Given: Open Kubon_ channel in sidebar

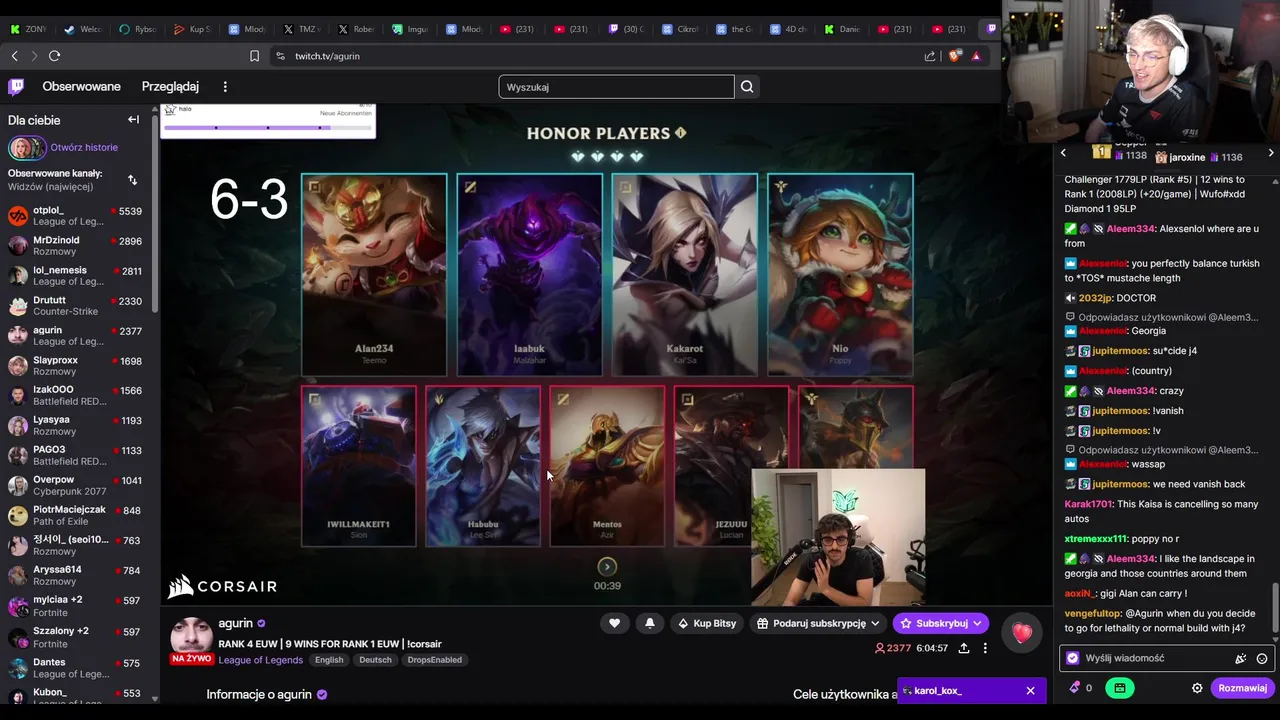Looking at the screenshot, I should 76,698.
